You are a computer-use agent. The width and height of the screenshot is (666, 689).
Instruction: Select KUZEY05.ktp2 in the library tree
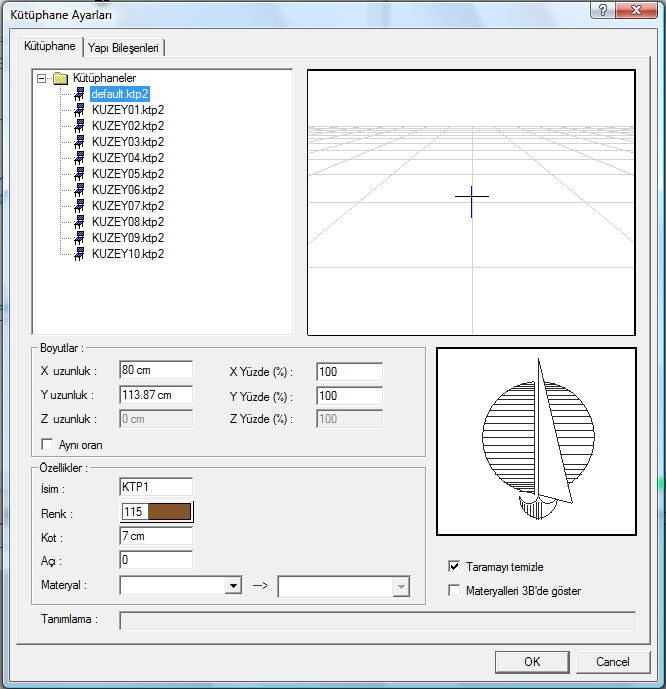point(128,174)
